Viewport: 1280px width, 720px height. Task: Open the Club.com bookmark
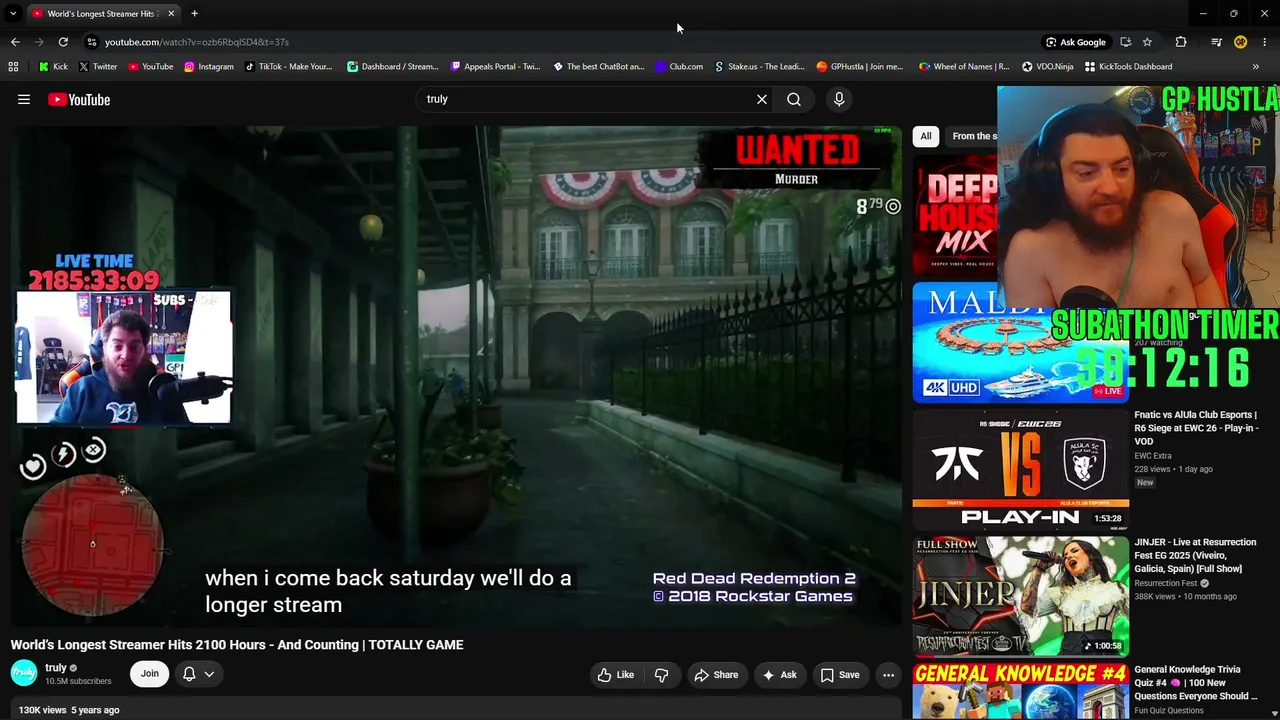tap(679, 67)
